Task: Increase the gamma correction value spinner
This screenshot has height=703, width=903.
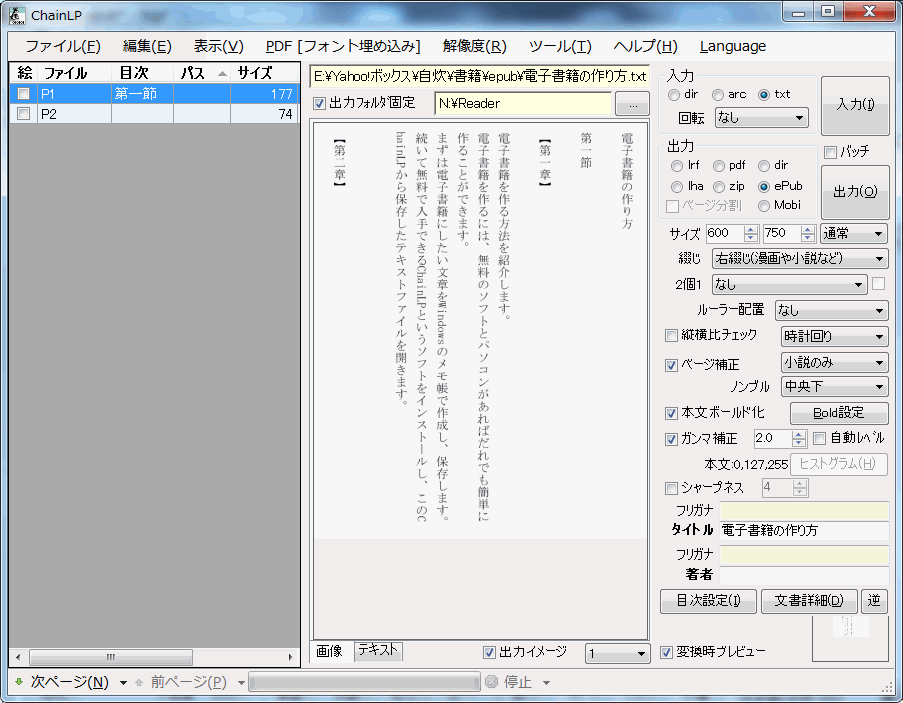Action: 798,434
